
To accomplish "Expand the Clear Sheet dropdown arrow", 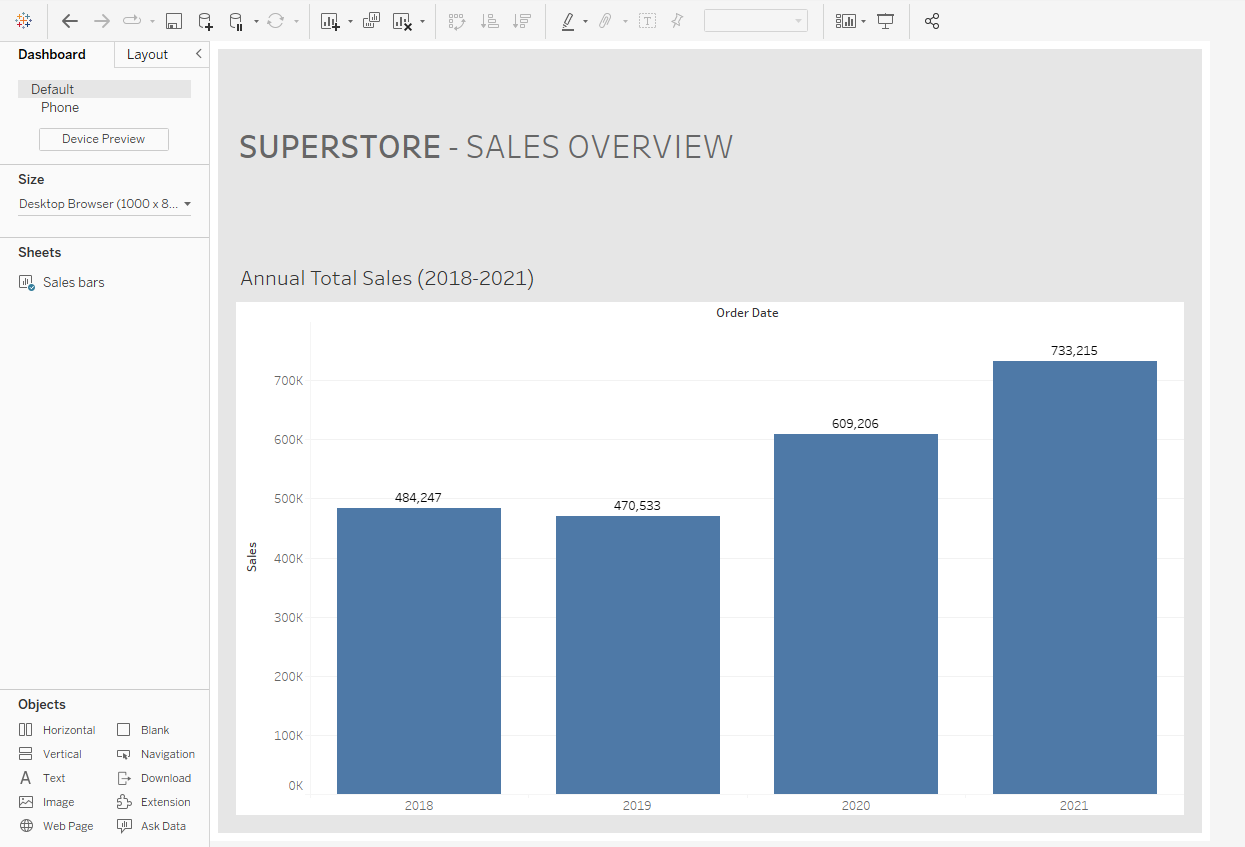I will (x=422, y=22).
